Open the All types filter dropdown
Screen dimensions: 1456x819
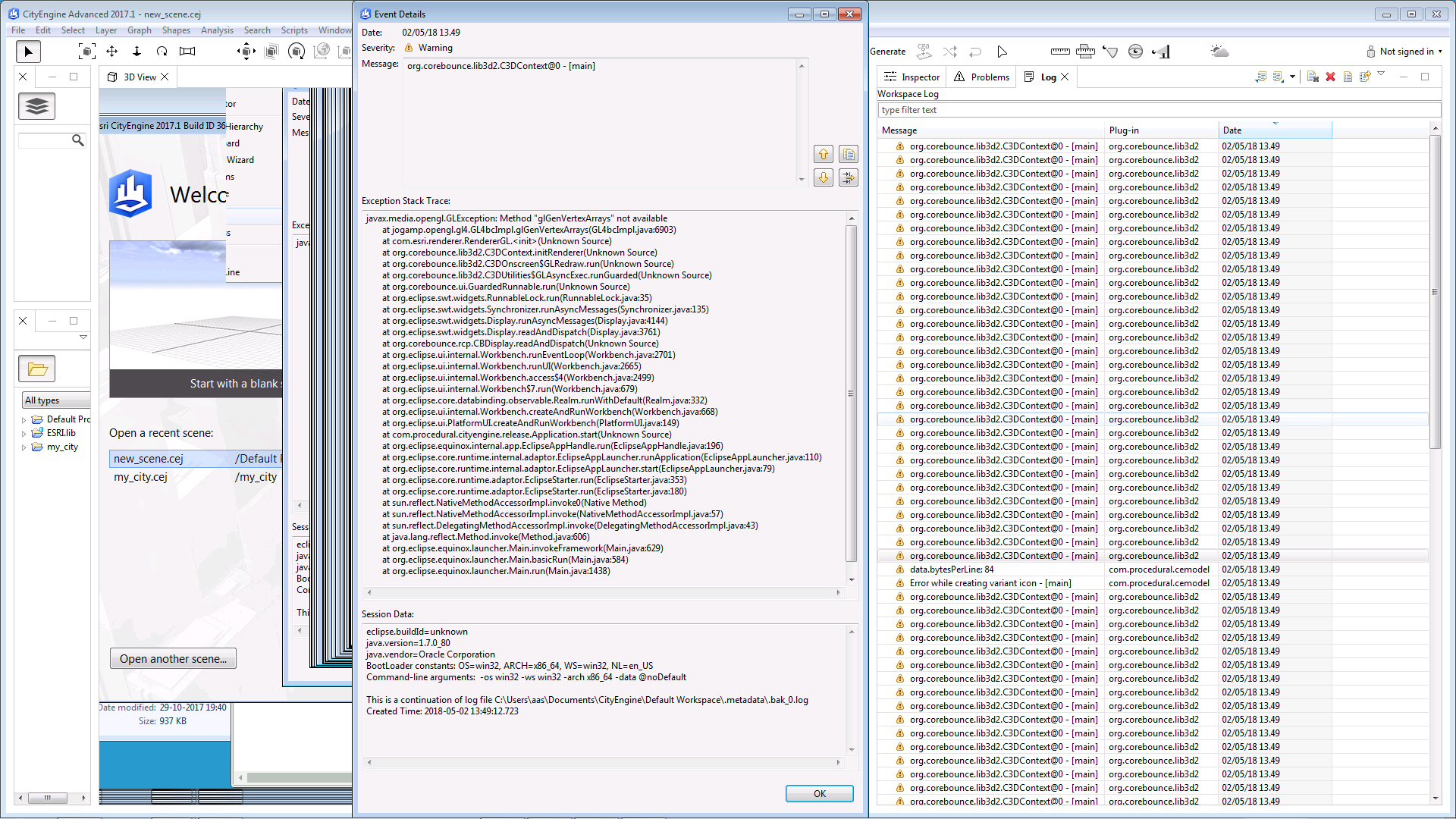click(56, 400)
